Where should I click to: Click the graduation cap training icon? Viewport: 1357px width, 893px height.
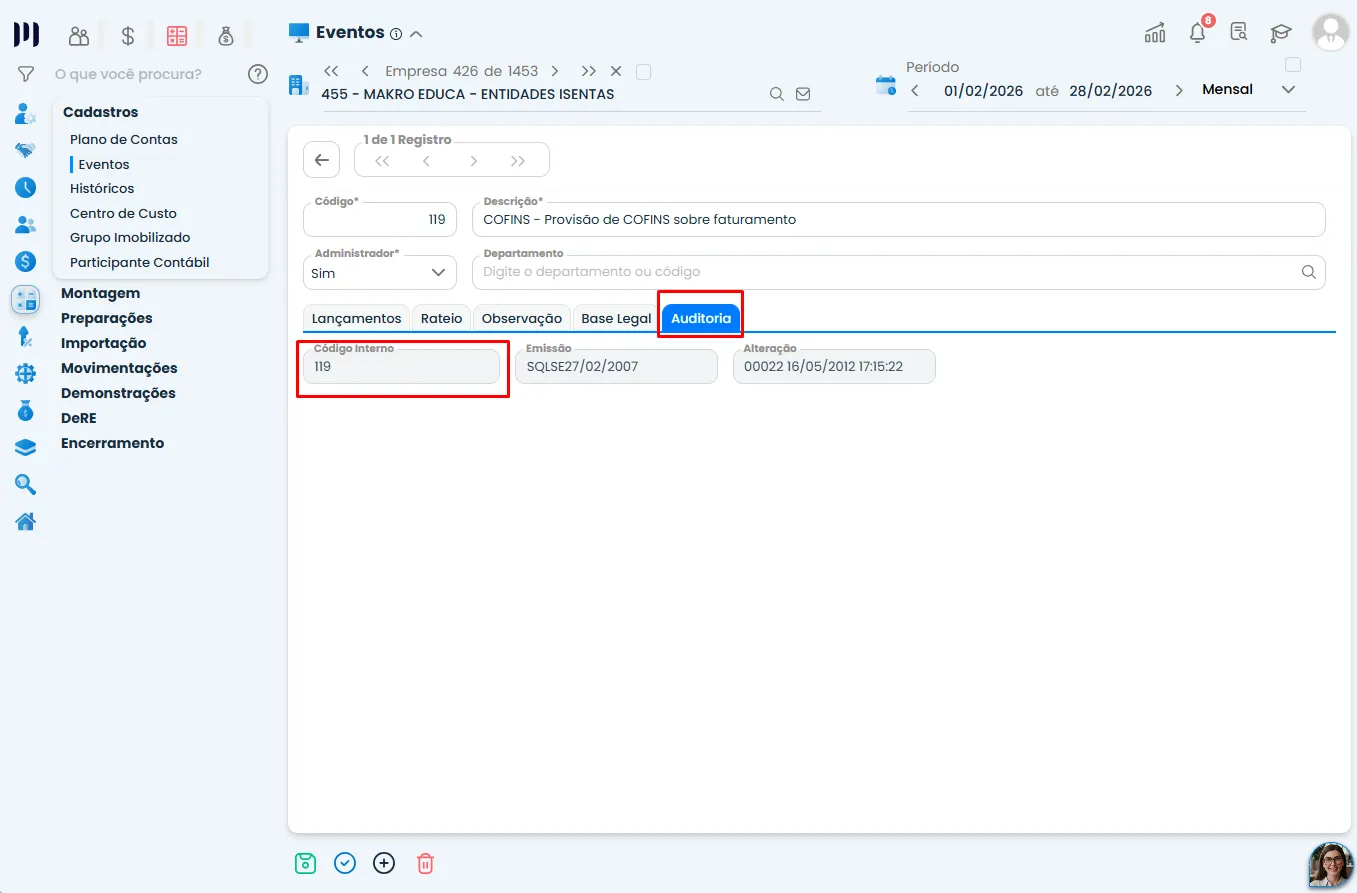(x=1280, y=33)
